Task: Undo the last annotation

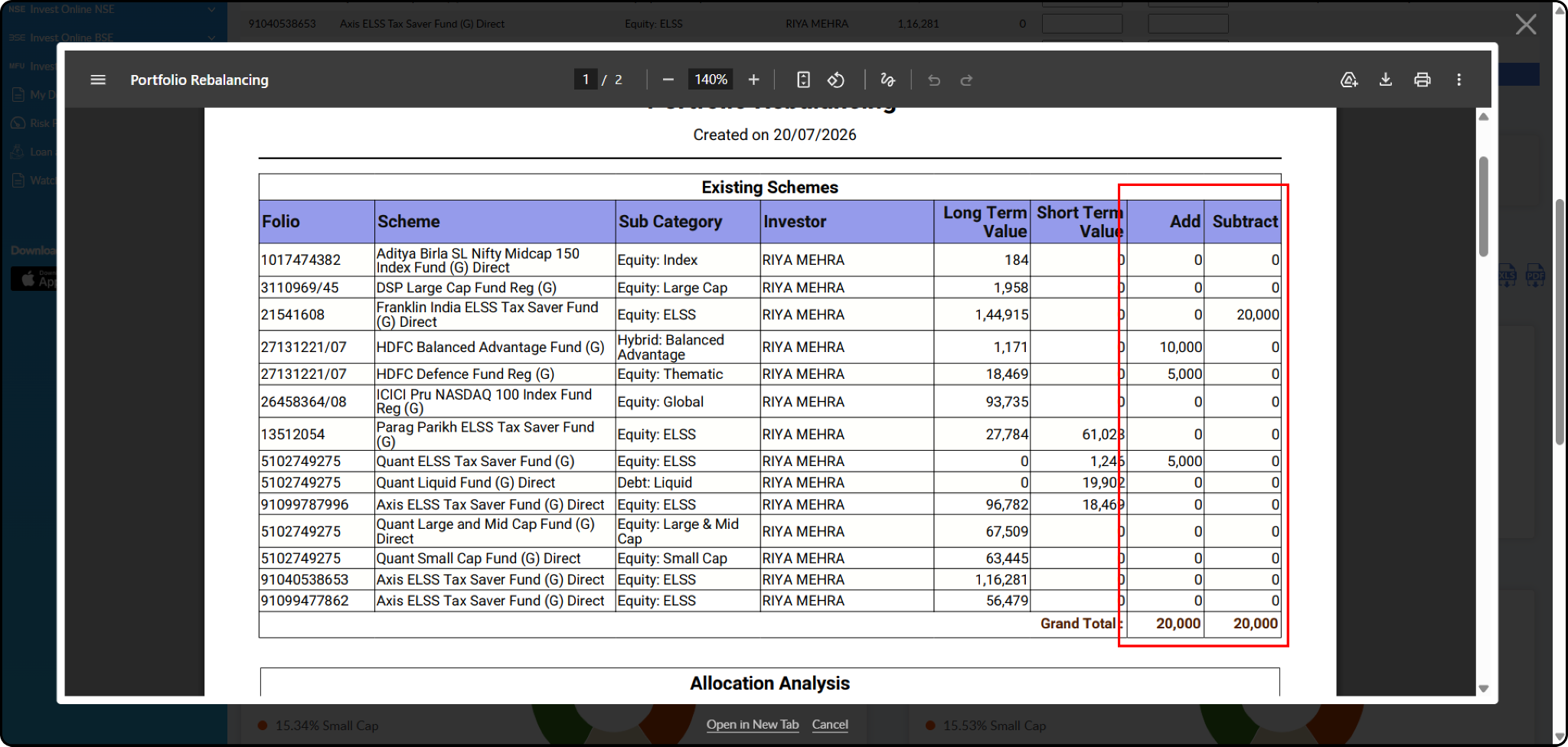Action: (934, 80)
